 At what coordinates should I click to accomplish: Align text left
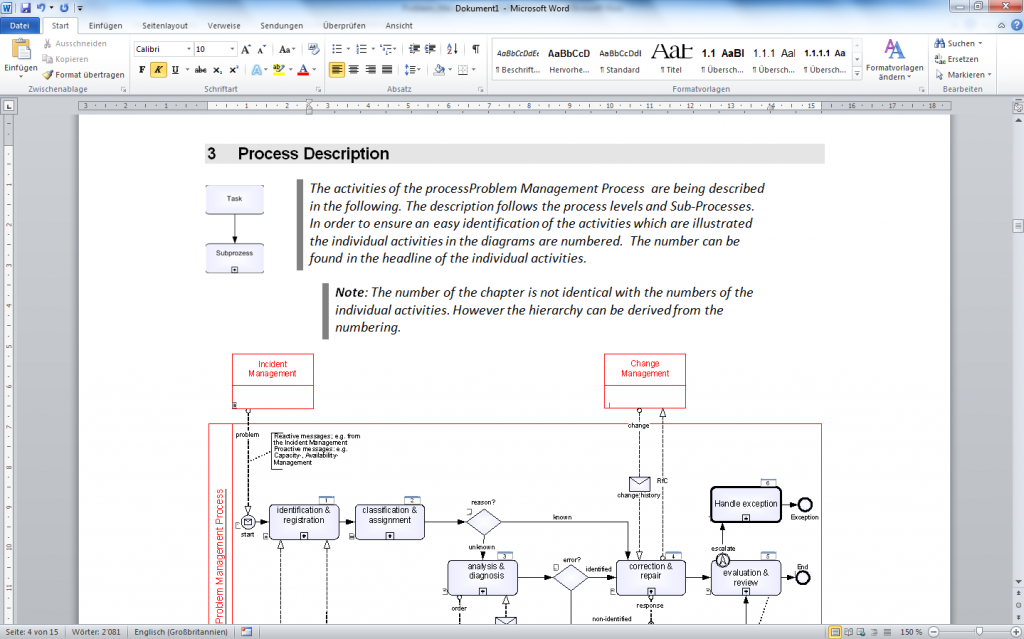[x=336, y=69]
